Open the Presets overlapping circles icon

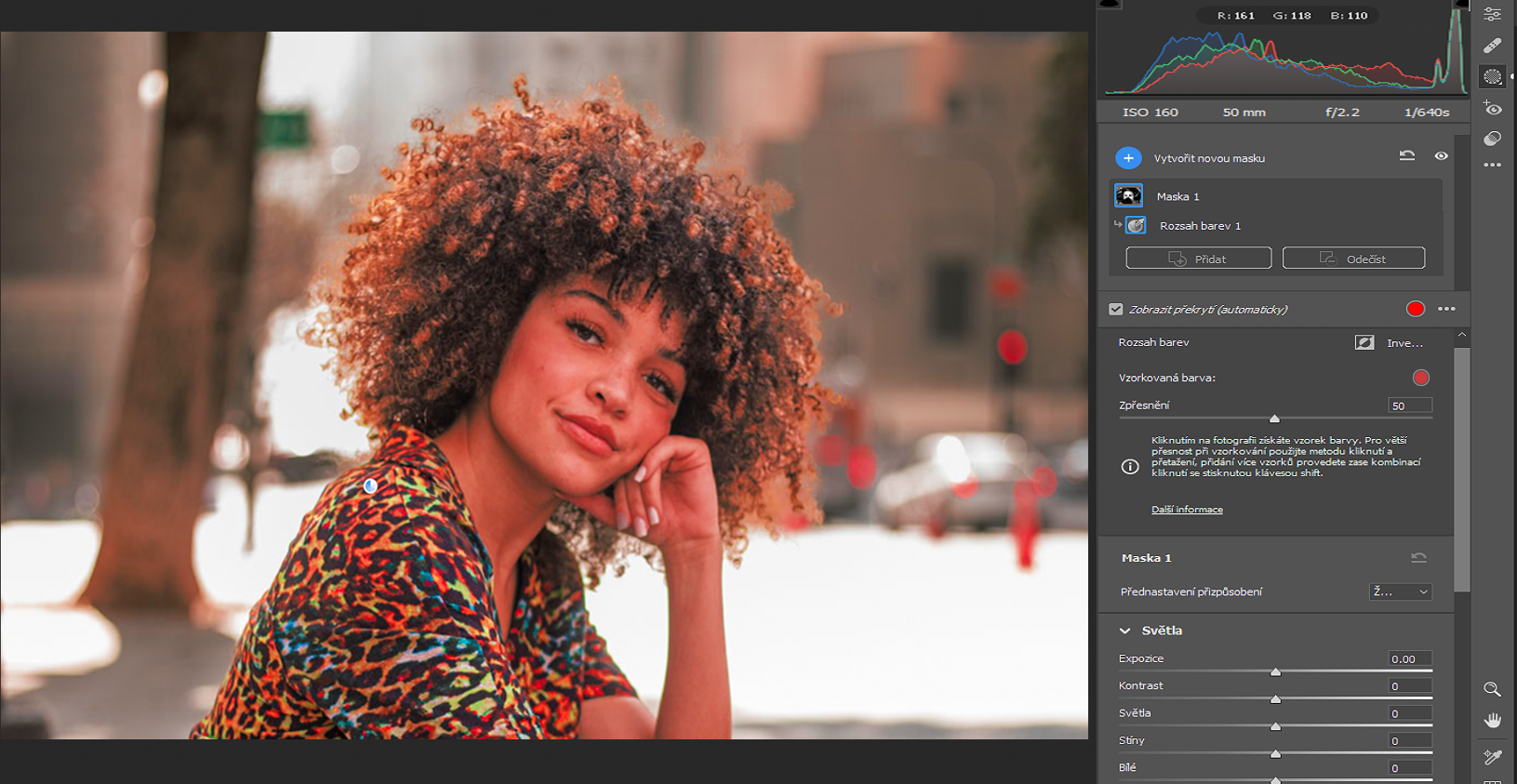pos(1493,139)
